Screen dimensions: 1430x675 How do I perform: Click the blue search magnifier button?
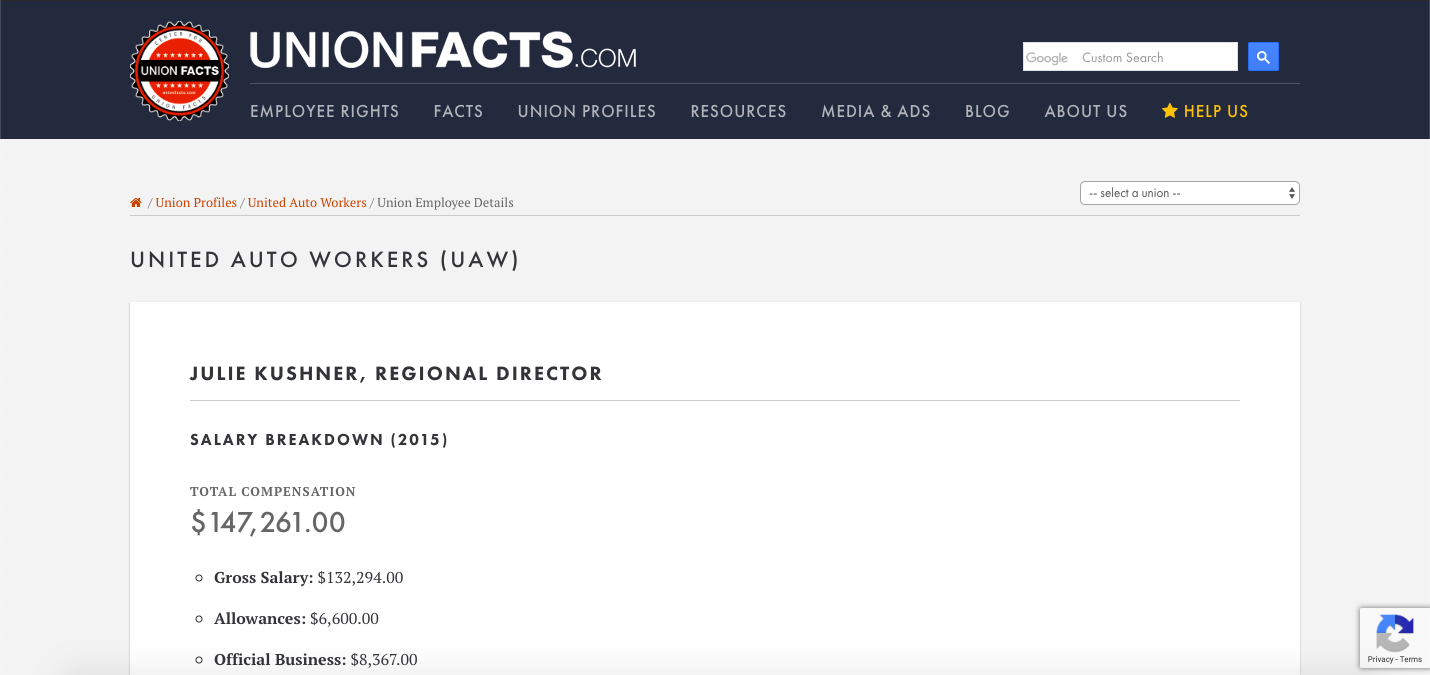(x=1263, y=57)
